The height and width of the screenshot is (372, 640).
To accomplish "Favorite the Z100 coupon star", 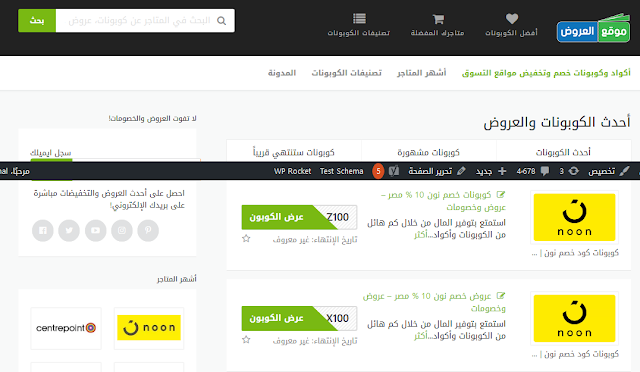I will 246,238.
